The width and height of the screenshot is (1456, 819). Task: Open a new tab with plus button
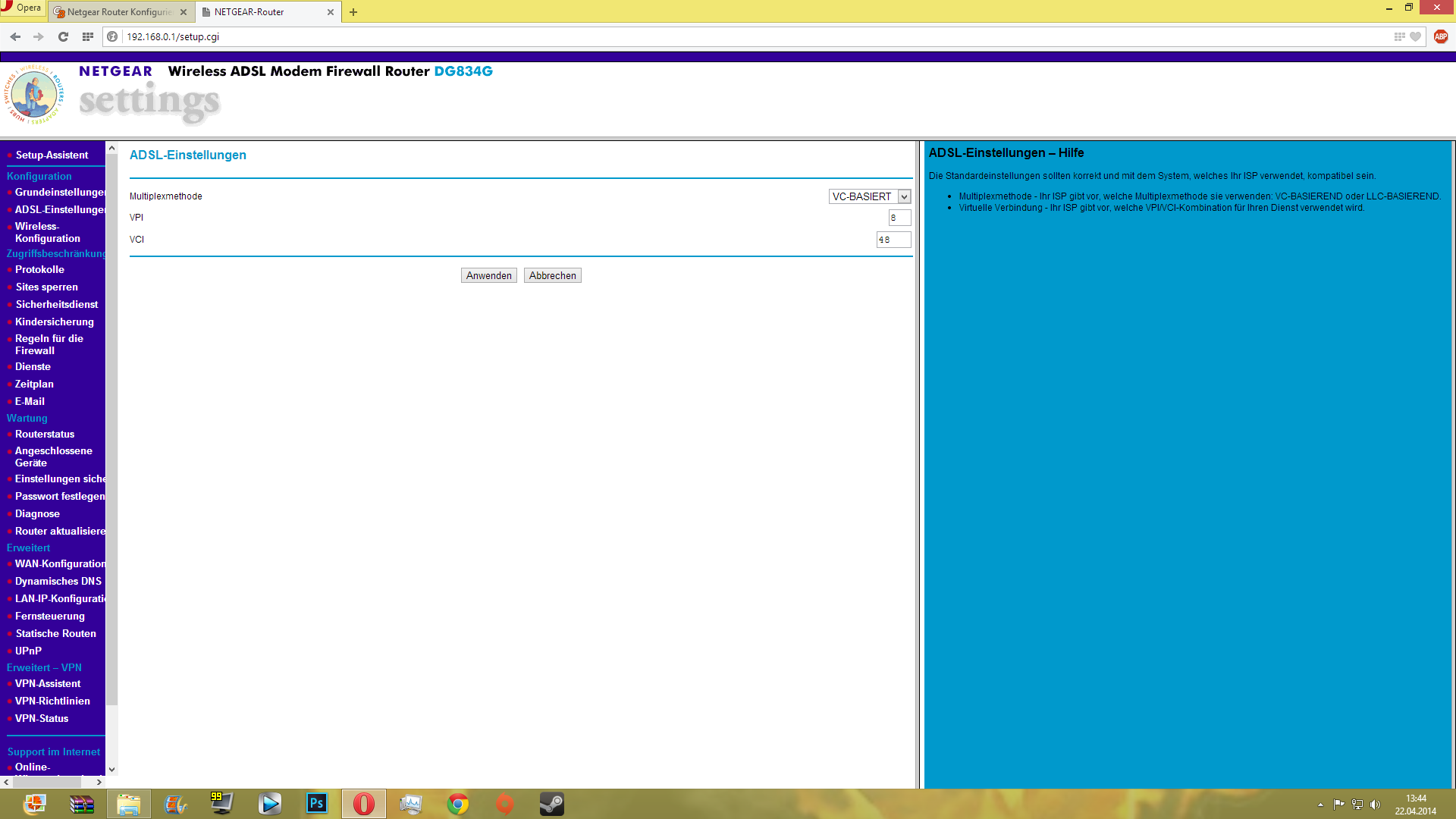click(353, 12)
